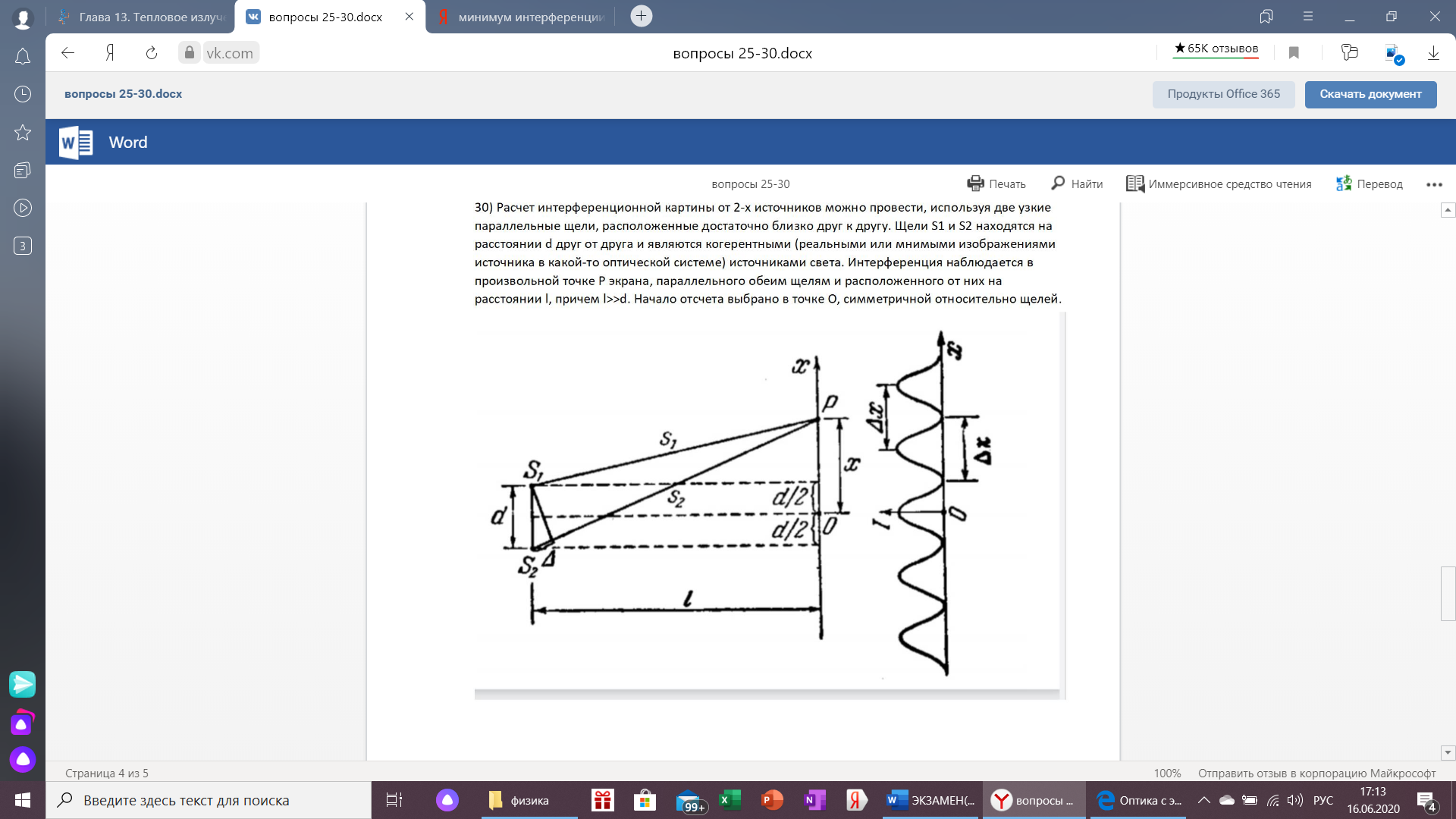Open the физика folder on the taskbar
This screenshot has width=1456, height=819.
pos(529,800)
